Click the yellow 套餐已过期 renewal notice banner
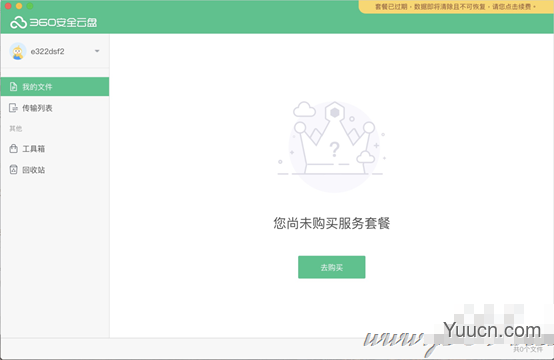The width and height of the screenshot is (554, 360). click(456, 7)
